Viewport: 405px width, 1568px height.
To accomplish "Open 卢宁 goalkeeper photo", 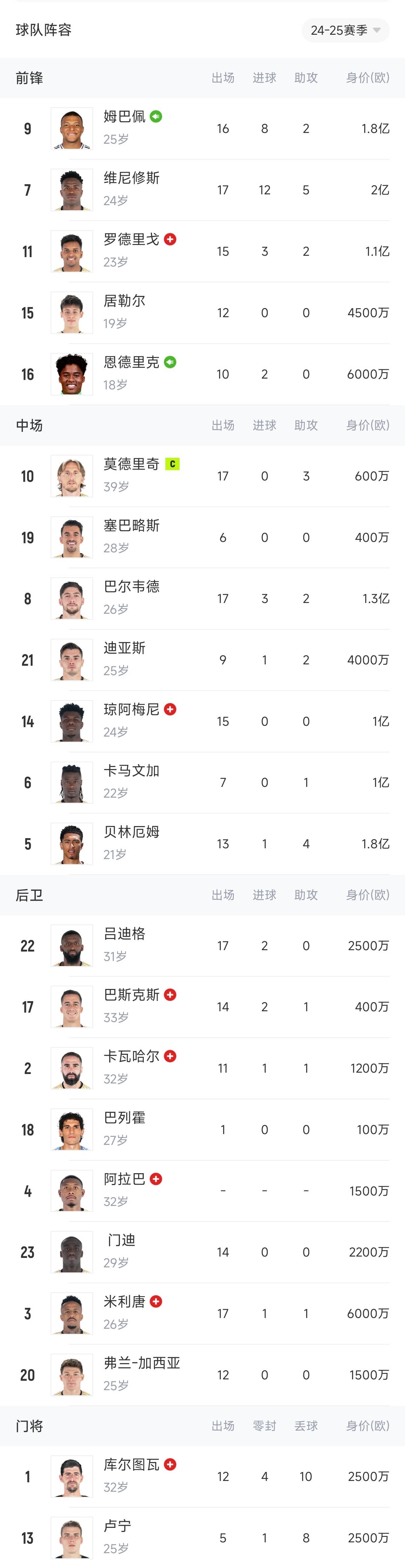I will 72,1538.
